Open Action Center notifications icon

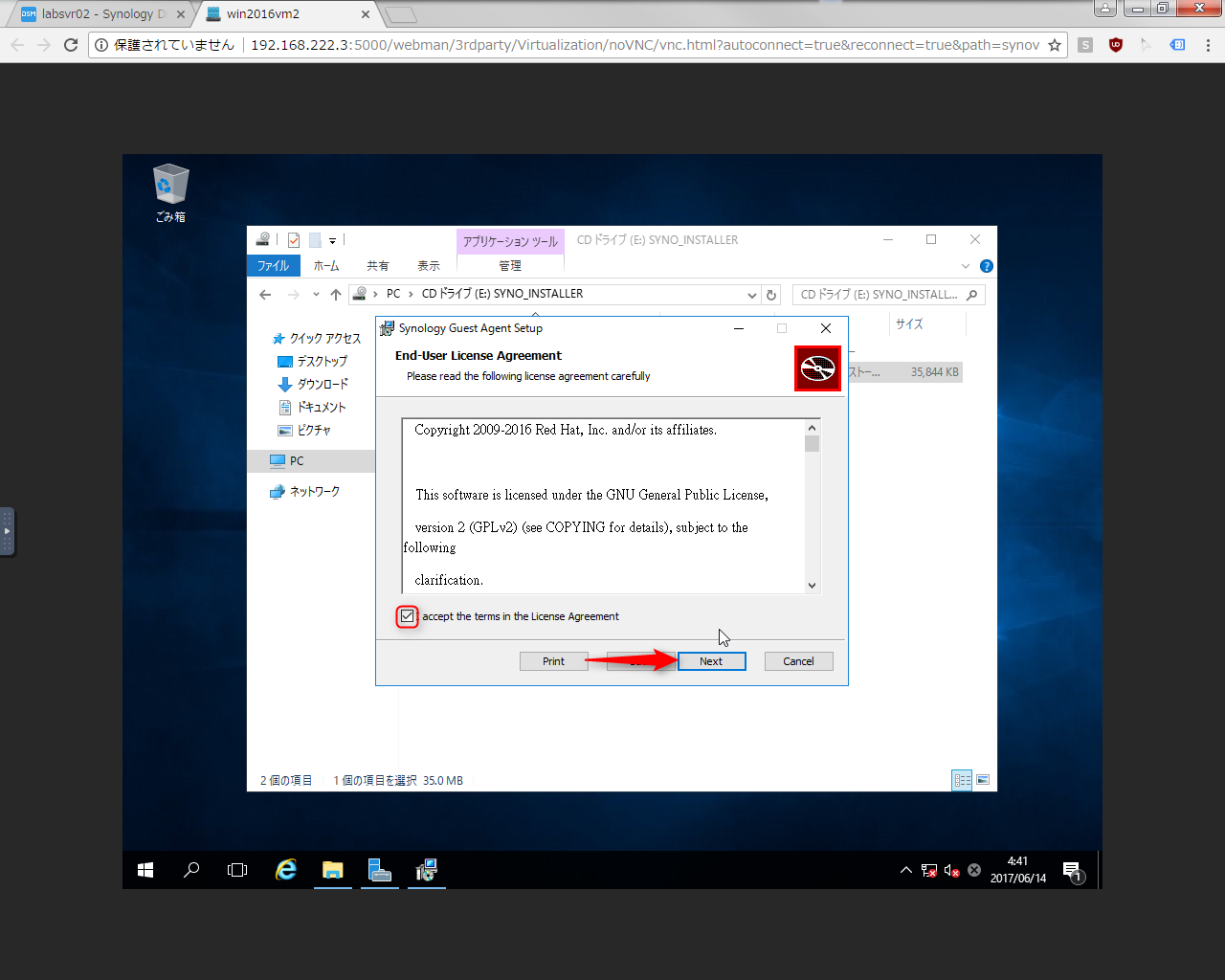click(x=1073, y=871)
